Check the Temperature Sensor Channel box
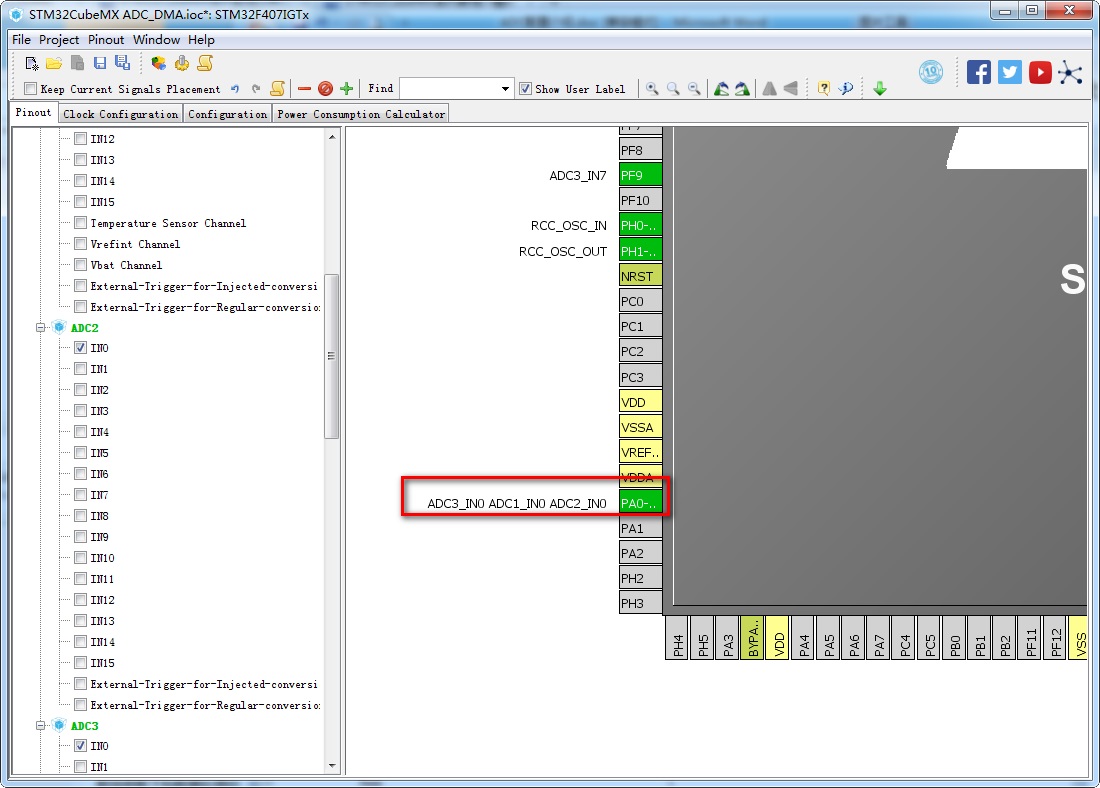Viewport: 1100px width, 788px height. [80, 222]
